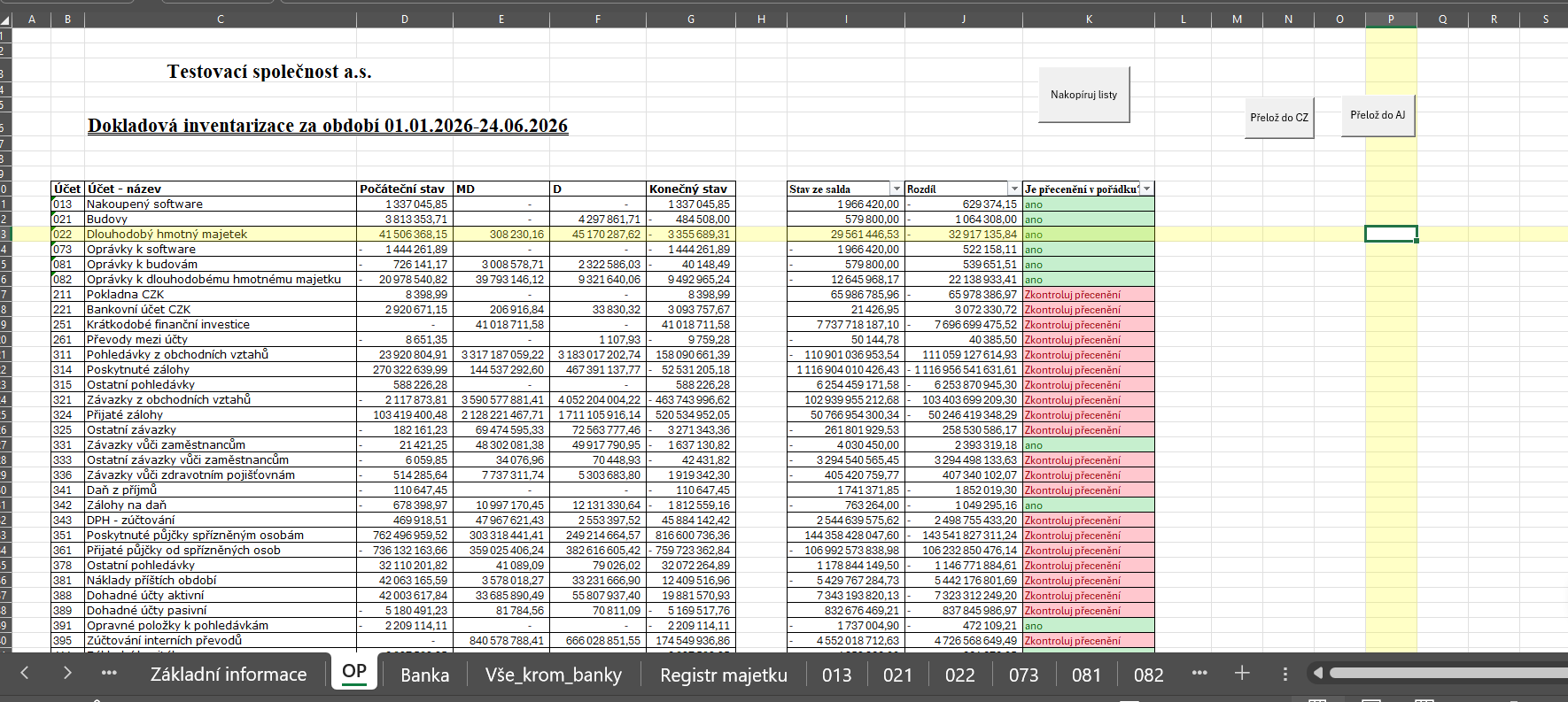Select column D header

point(405,19)
